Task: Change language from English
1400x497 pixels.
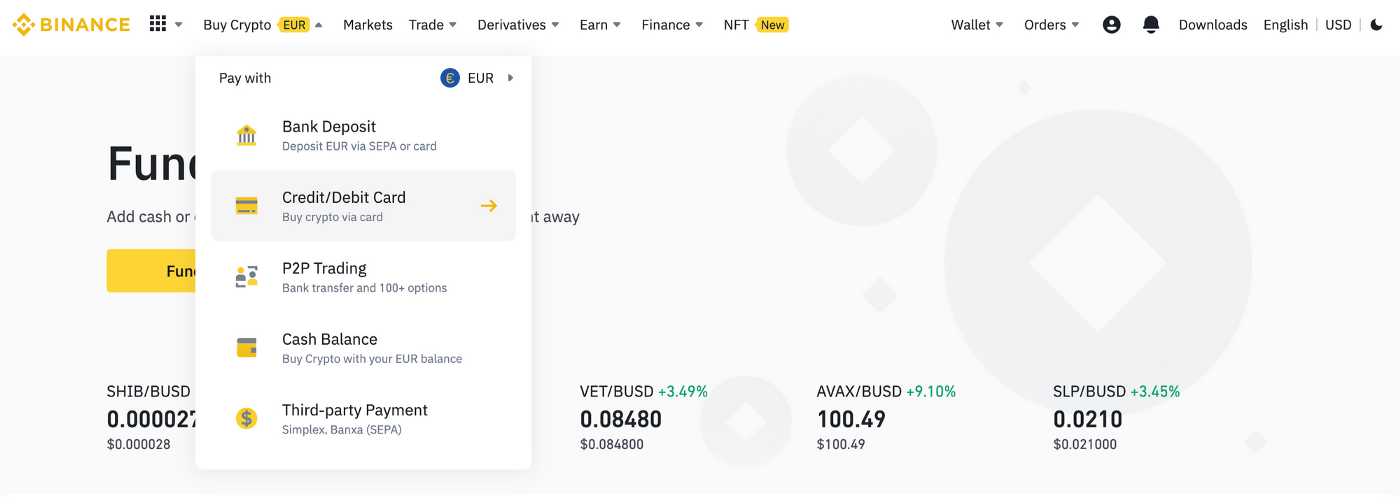Action: [1285, 25]
